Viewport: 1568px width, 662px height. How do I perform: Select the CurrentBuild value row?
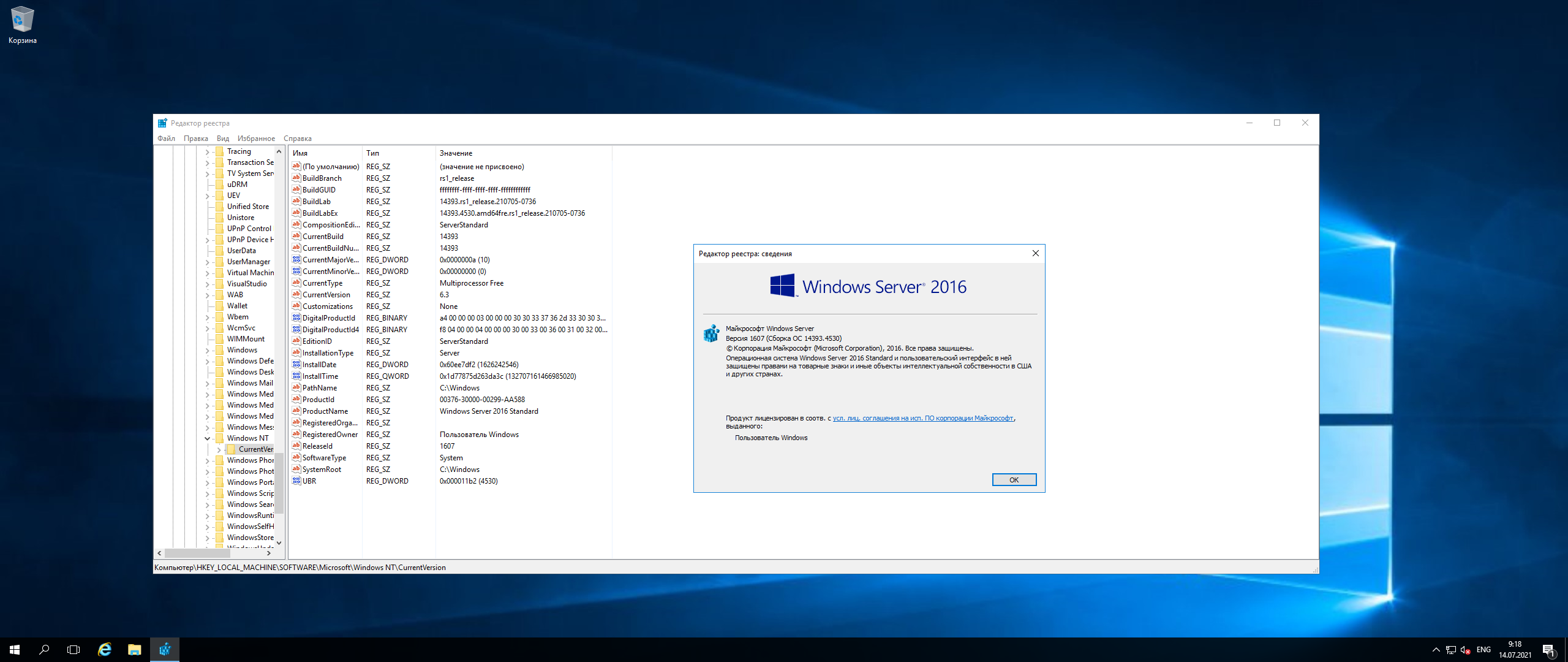450,237
